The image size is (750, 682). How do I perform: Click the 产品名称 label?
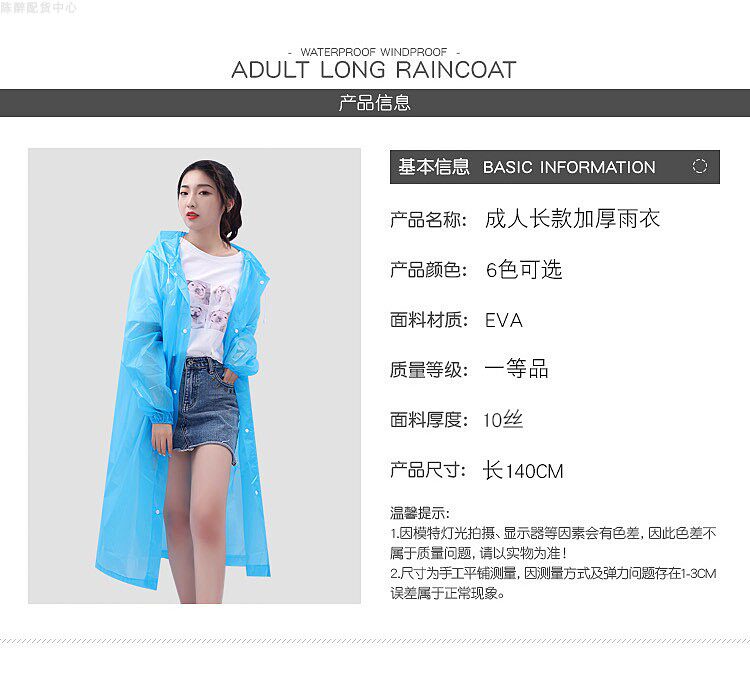(429, 220)
